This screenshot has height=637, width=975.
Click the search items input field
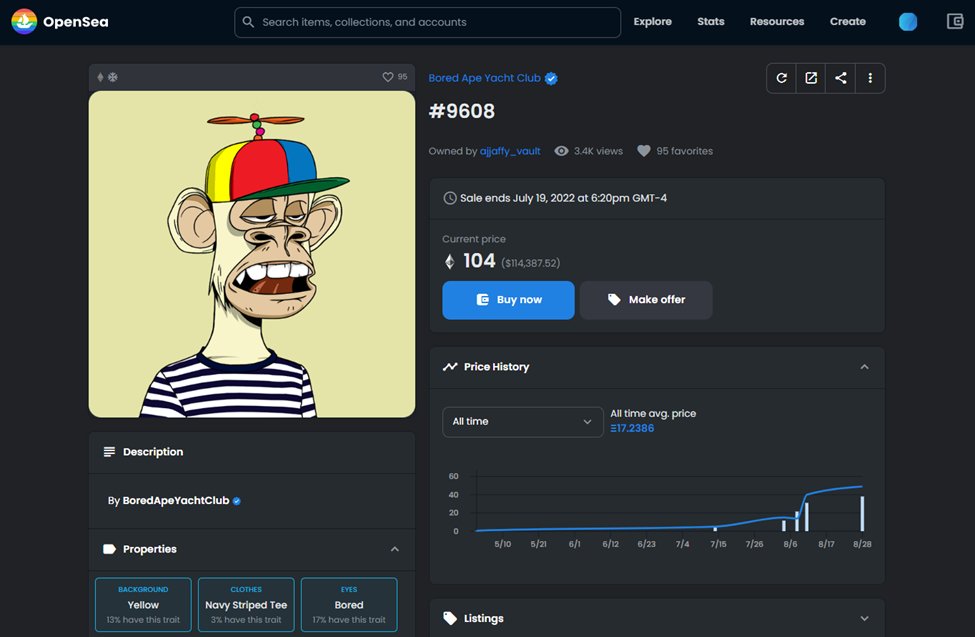[427, 22]
